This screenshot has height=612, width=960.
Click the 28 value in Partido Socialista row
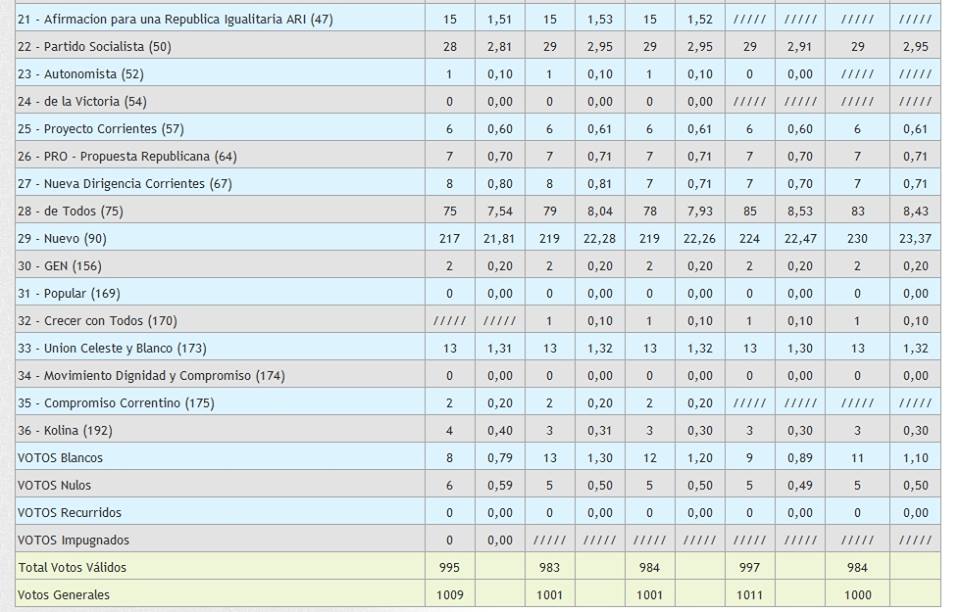click(x=449, y=47)
